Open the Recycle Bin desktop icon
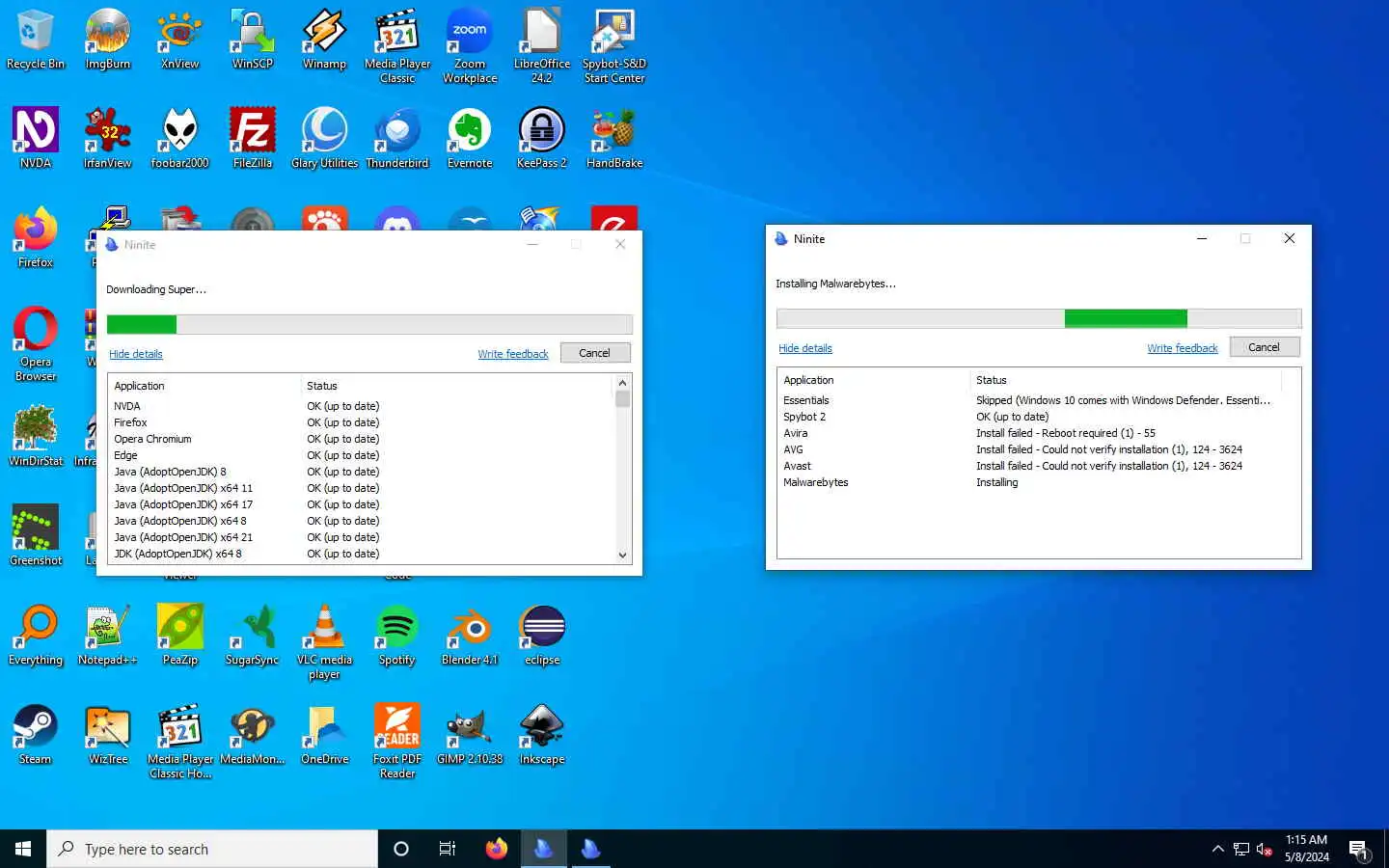This screenshot has height=868, width=1389. 35,40
